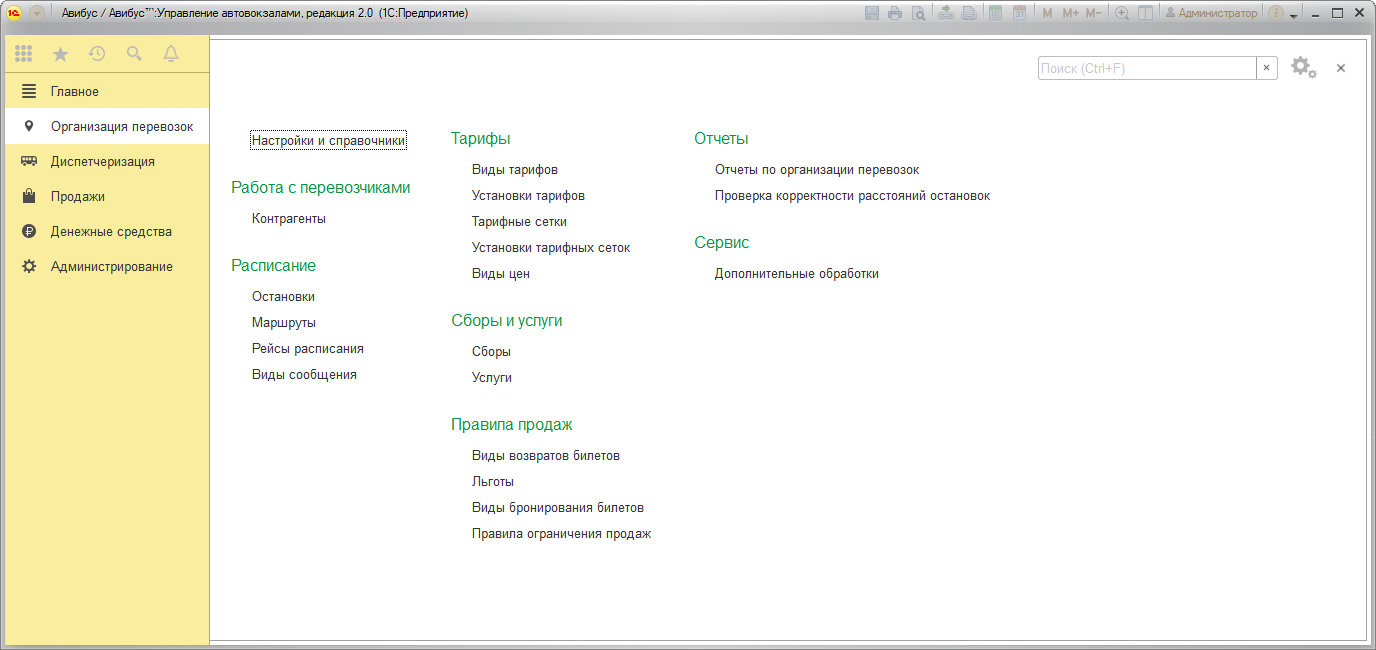The width and height of the screenshot is (1376, 650).
Task: Open the calendar icon in title bar
Action: (1019, 13)
